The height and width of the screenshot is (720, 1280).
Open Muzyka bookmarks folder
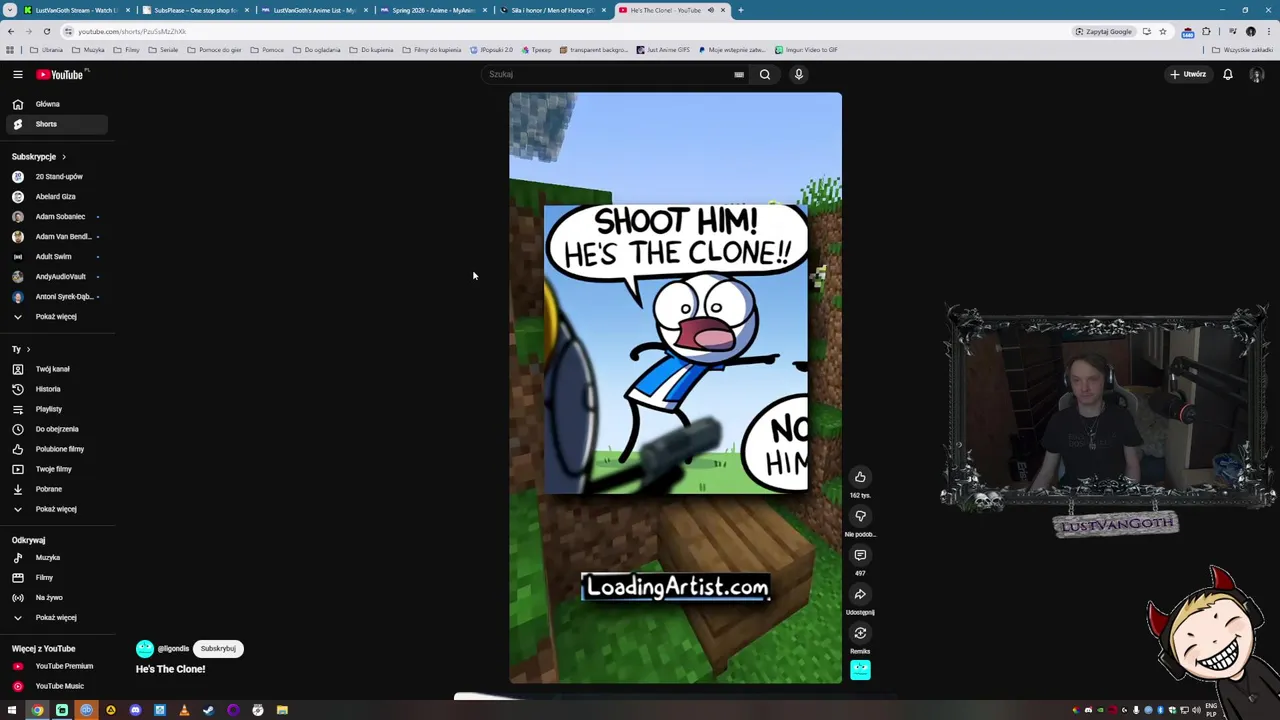89,49
